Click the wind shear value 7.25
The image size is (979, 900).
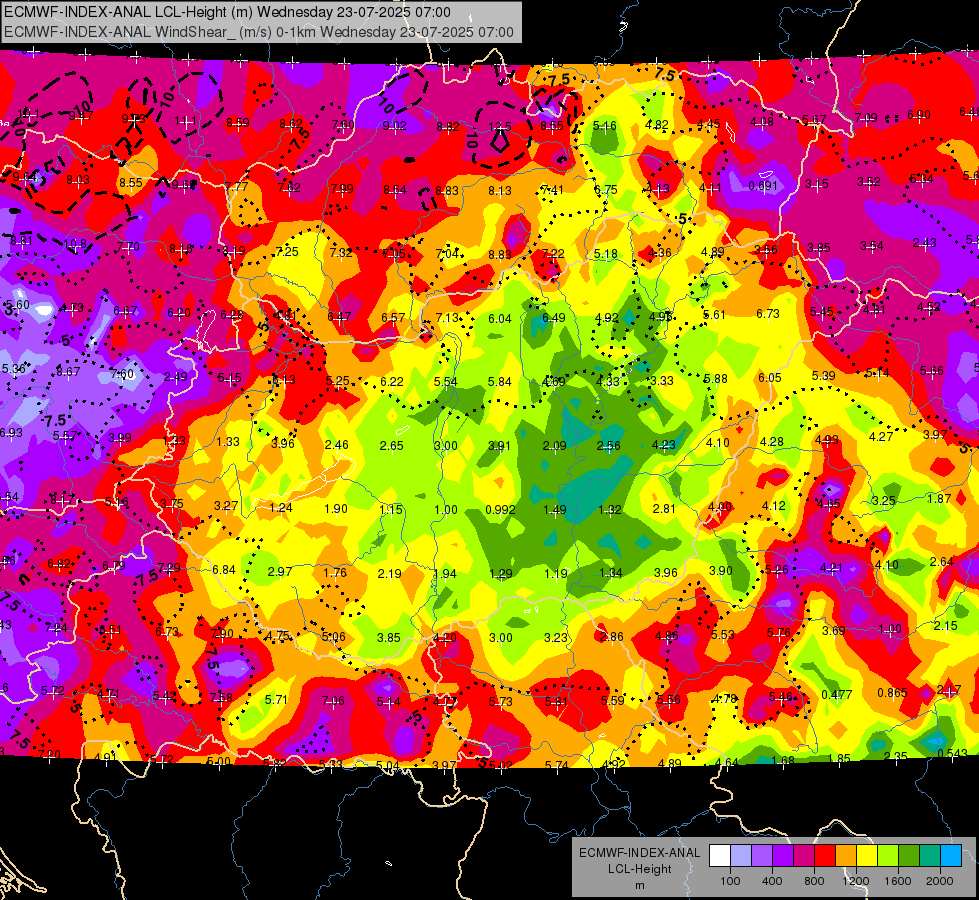(x=287, y=252)
